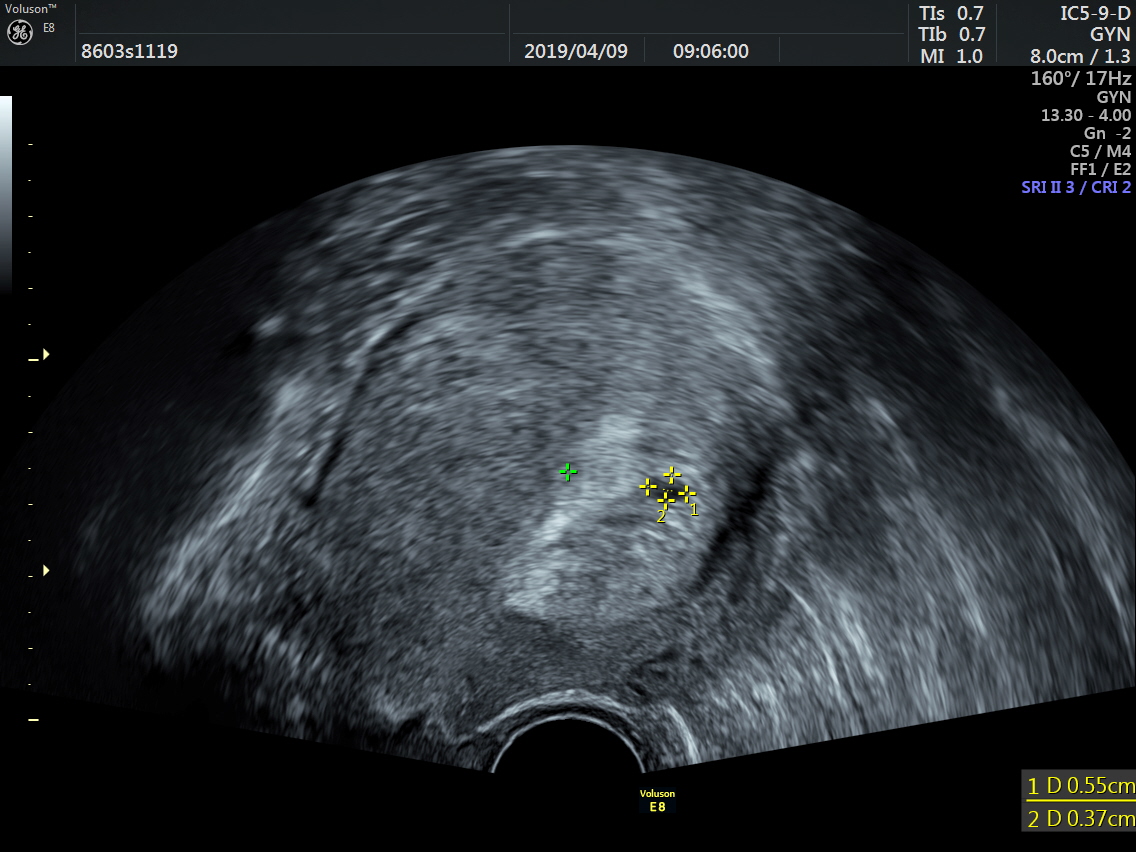Click the MI 1.0 mechanical index readout
This screenshot has width=1136, height=852.
pyautogui.click(x=951, y=56)
